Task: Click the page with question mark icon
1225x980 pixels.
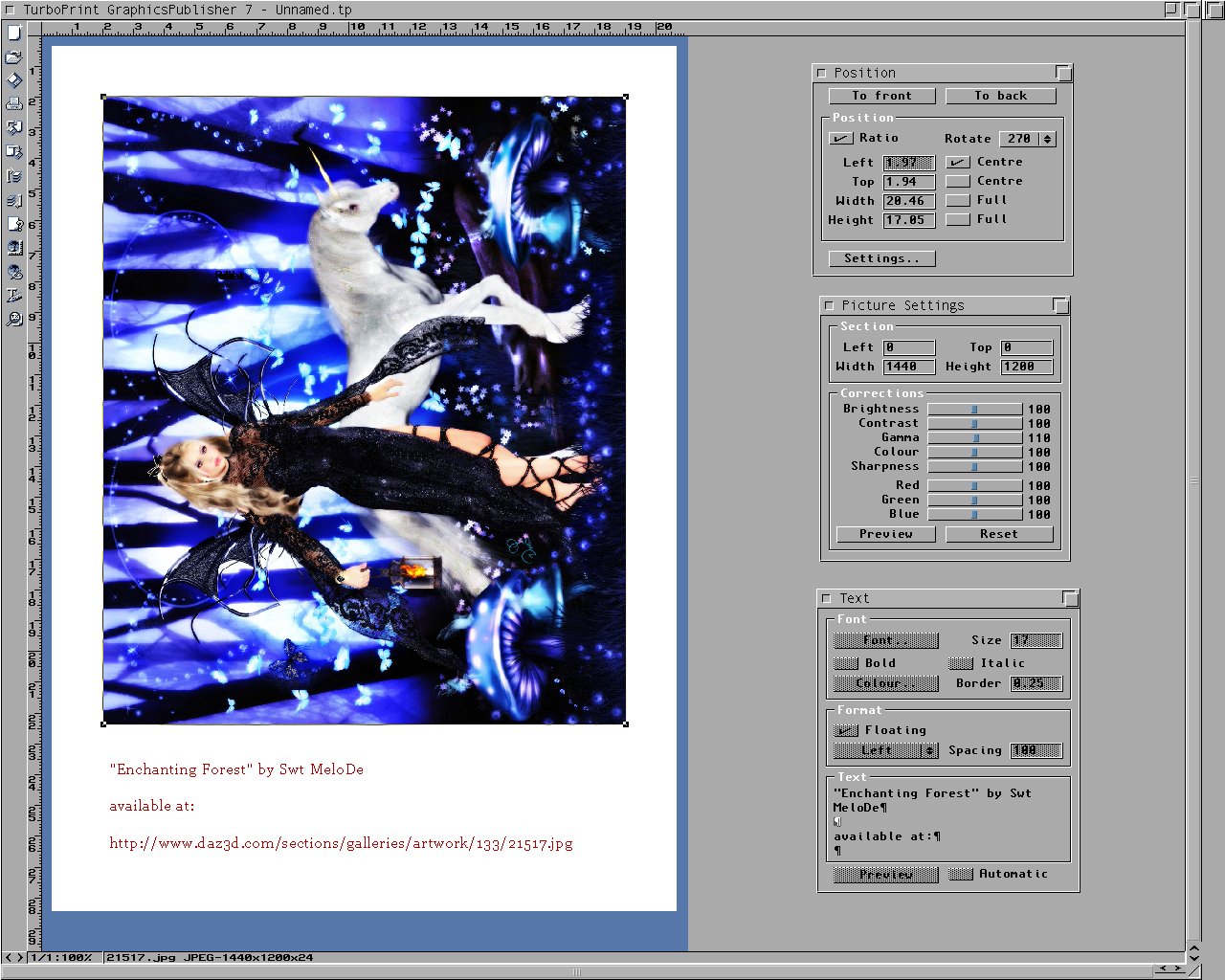Action: tap(14, 224)
